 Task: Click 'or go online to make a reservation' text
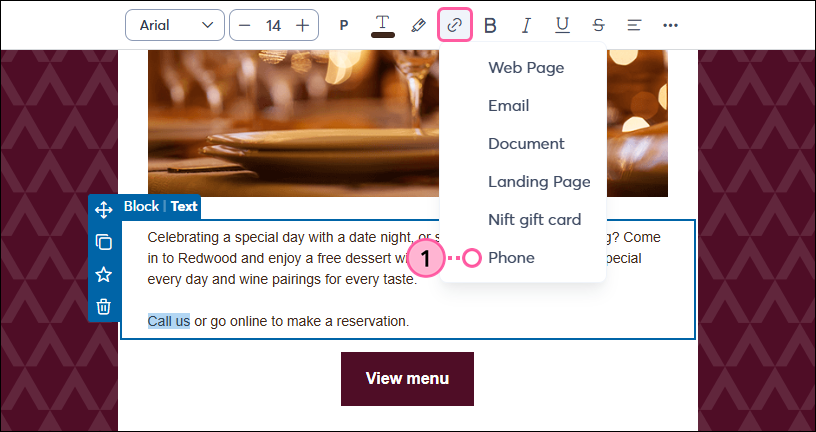click(x=302, y=322)
